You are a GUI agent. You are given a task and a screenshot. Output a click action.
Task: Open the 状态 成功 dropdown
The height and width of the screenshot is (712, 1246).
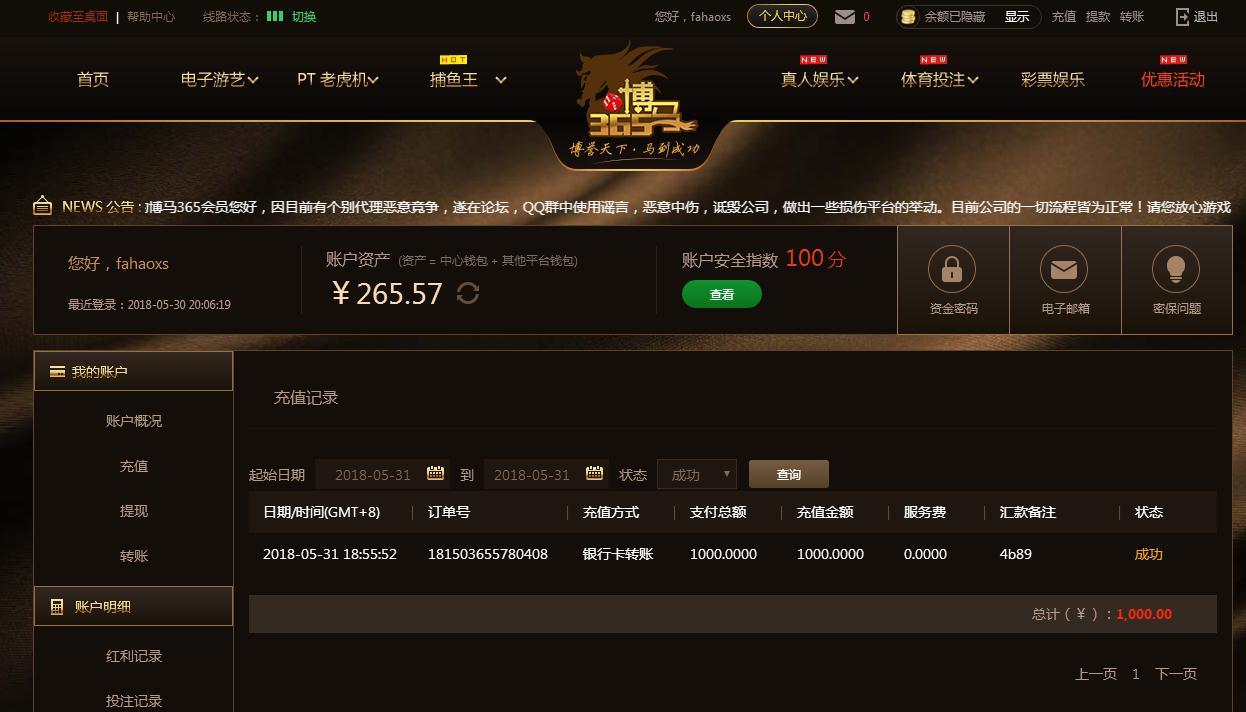[697, 474]
